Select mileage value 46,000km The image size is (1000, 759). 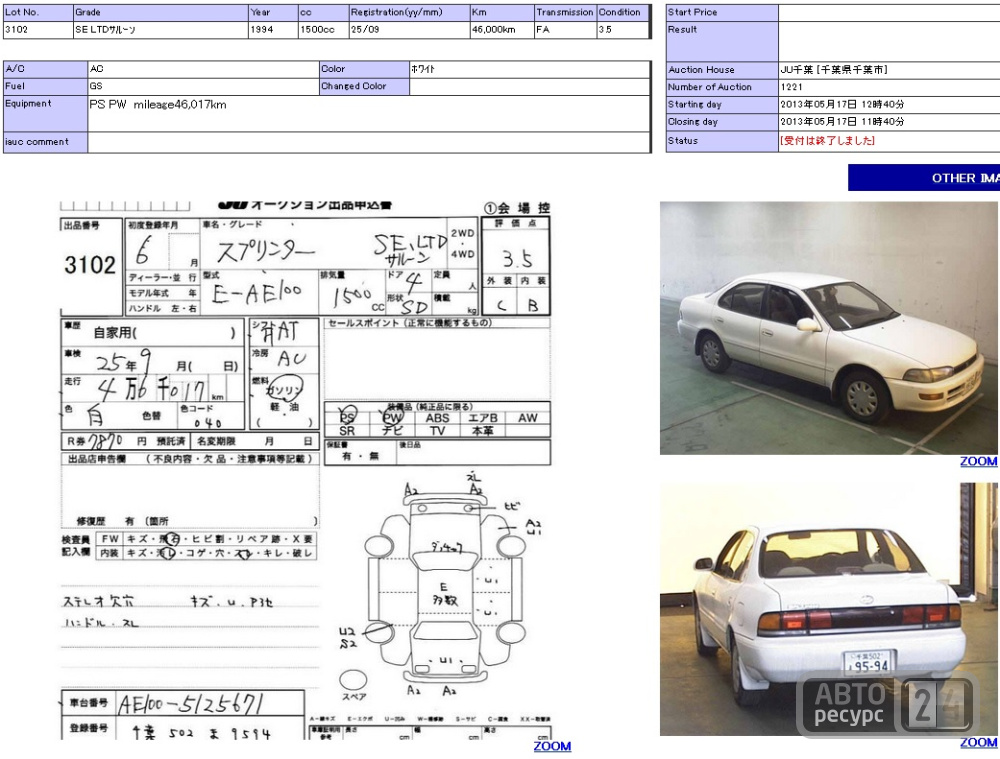pos(494,29)
